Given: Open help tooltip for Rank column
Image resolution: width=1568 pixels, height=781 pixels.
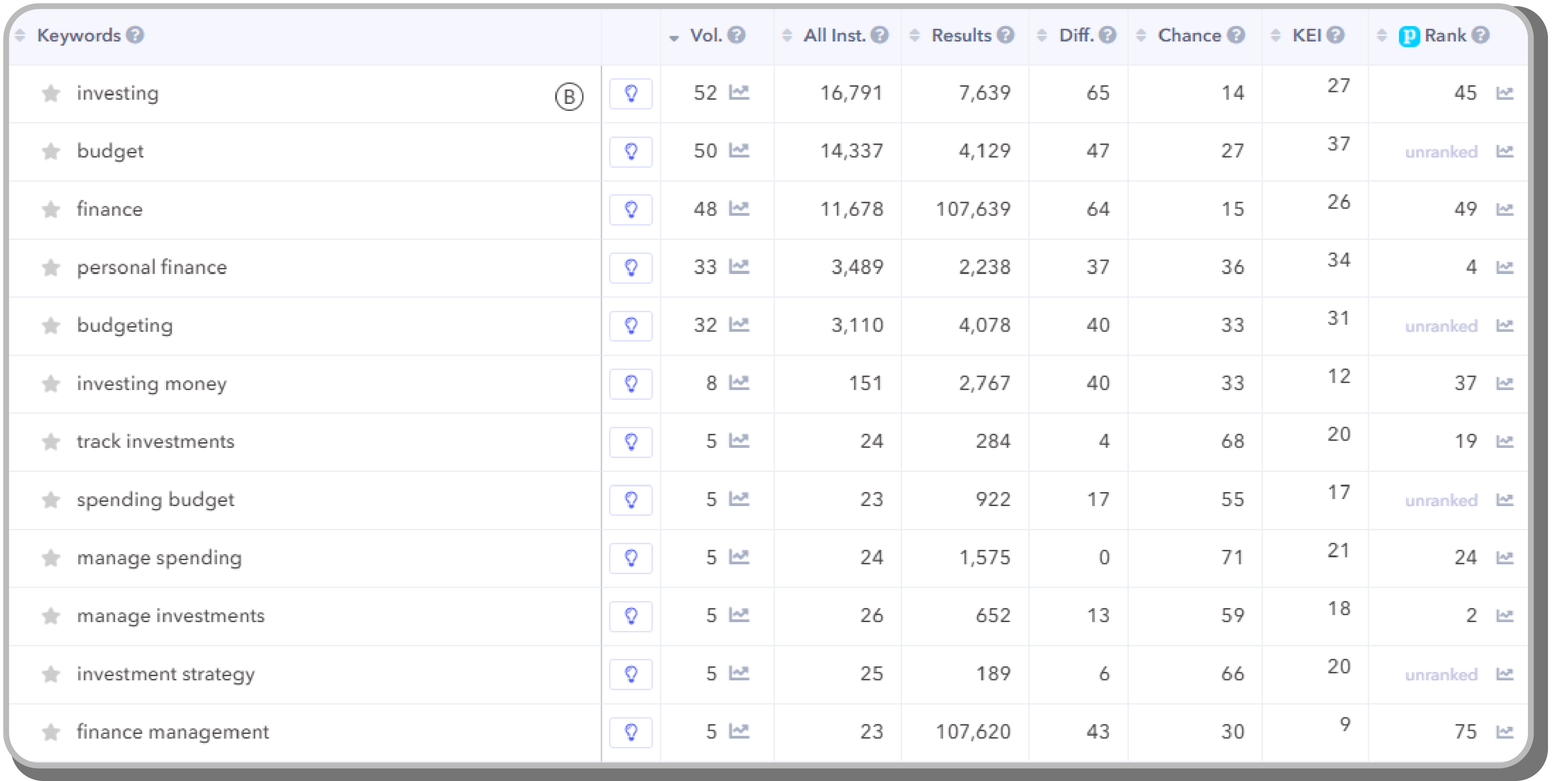Looking at the screenshot, I should [x=1481, y=35].
